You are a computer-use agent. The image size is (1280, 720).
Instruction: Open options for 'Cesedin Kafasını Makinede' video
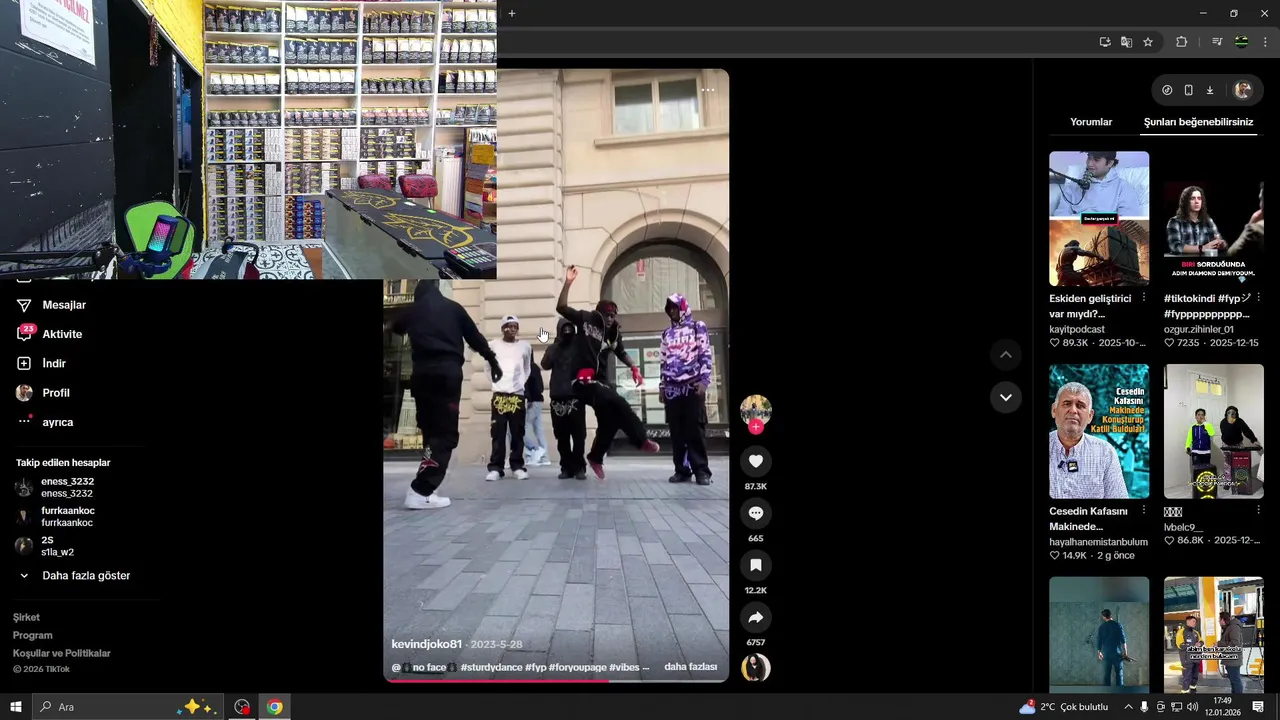coord(1144,511)
